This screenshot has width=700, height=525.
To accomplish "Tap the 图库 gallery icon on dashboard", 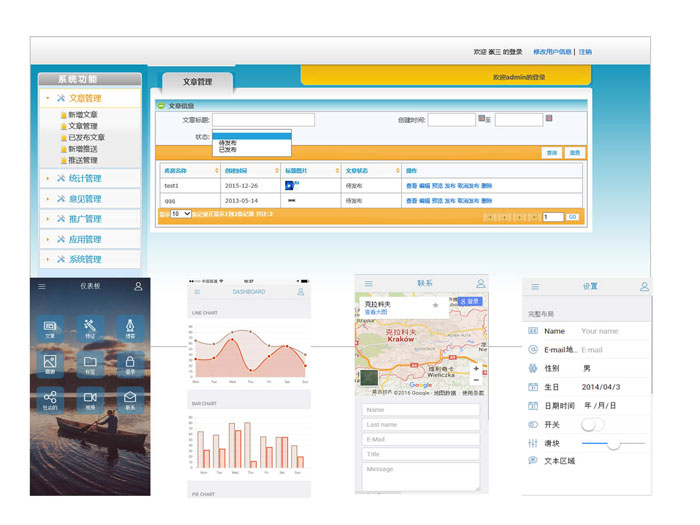I will pyautogui.click(x=50, y=365).
